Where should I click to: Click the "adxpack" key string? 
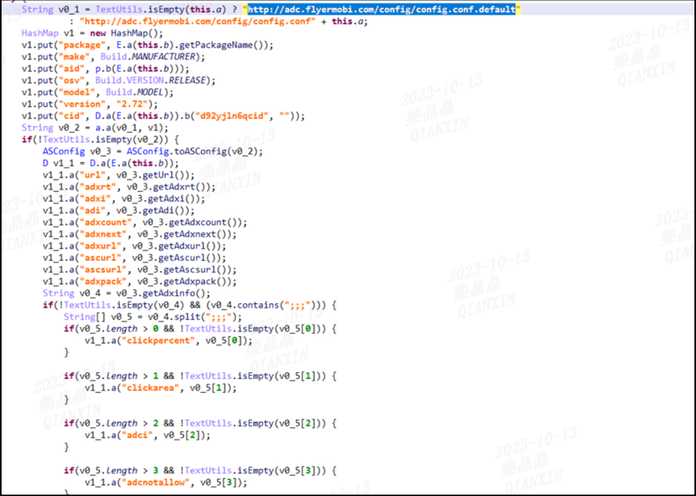click(x=103, y=282)
